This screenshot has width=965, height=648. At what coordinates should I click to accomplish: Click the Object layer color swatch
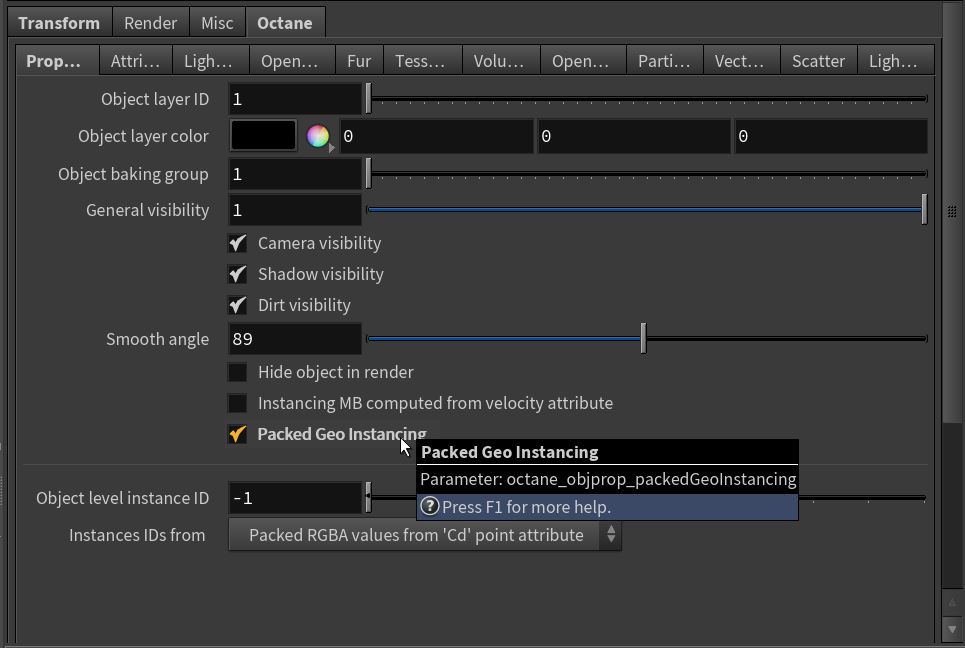point(263,136)
